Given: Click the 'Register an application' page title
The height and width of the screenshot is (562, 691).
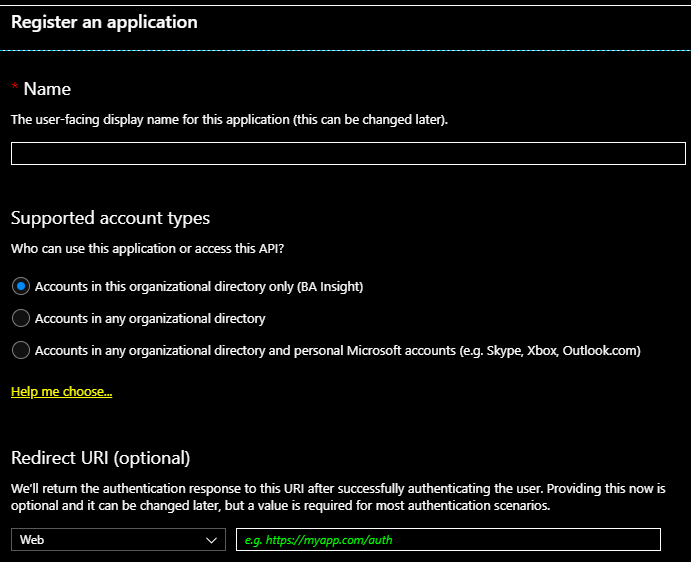Looking at the screenshot, I should 104,21.
